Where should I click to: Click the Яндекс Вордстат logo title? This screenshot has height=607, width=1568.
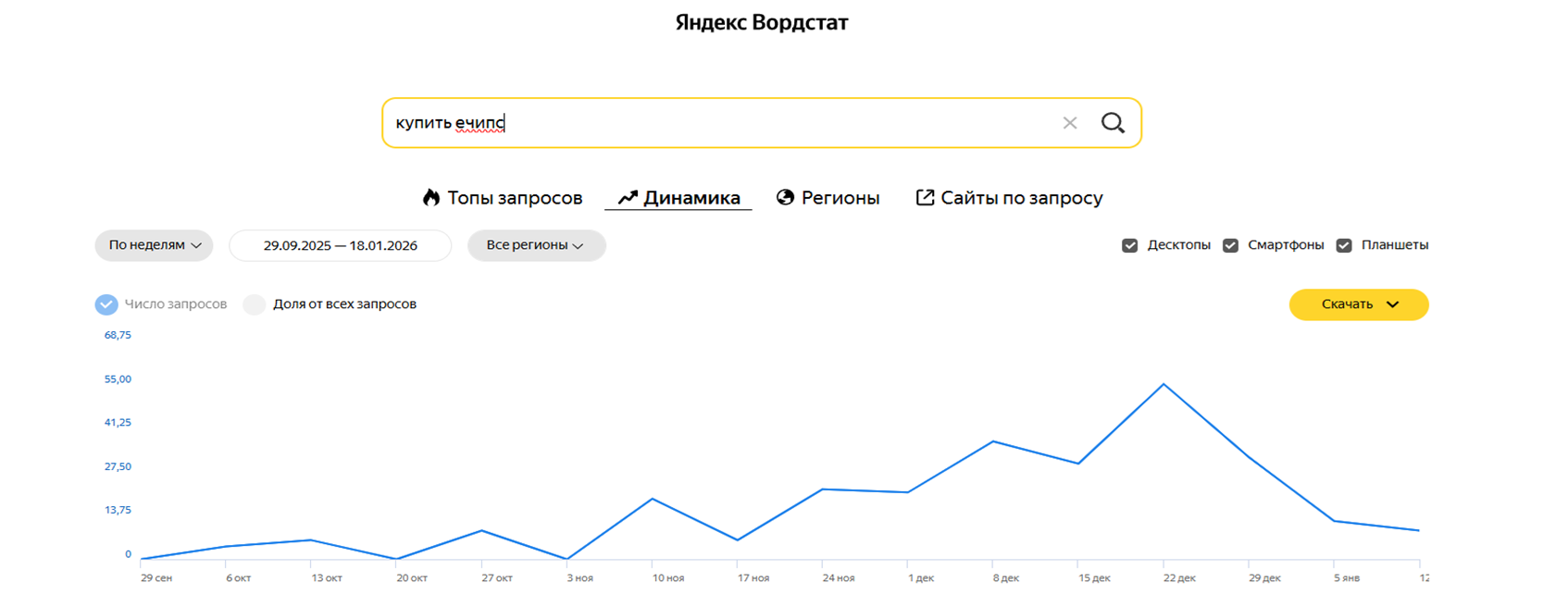click(x=761, y=22)
